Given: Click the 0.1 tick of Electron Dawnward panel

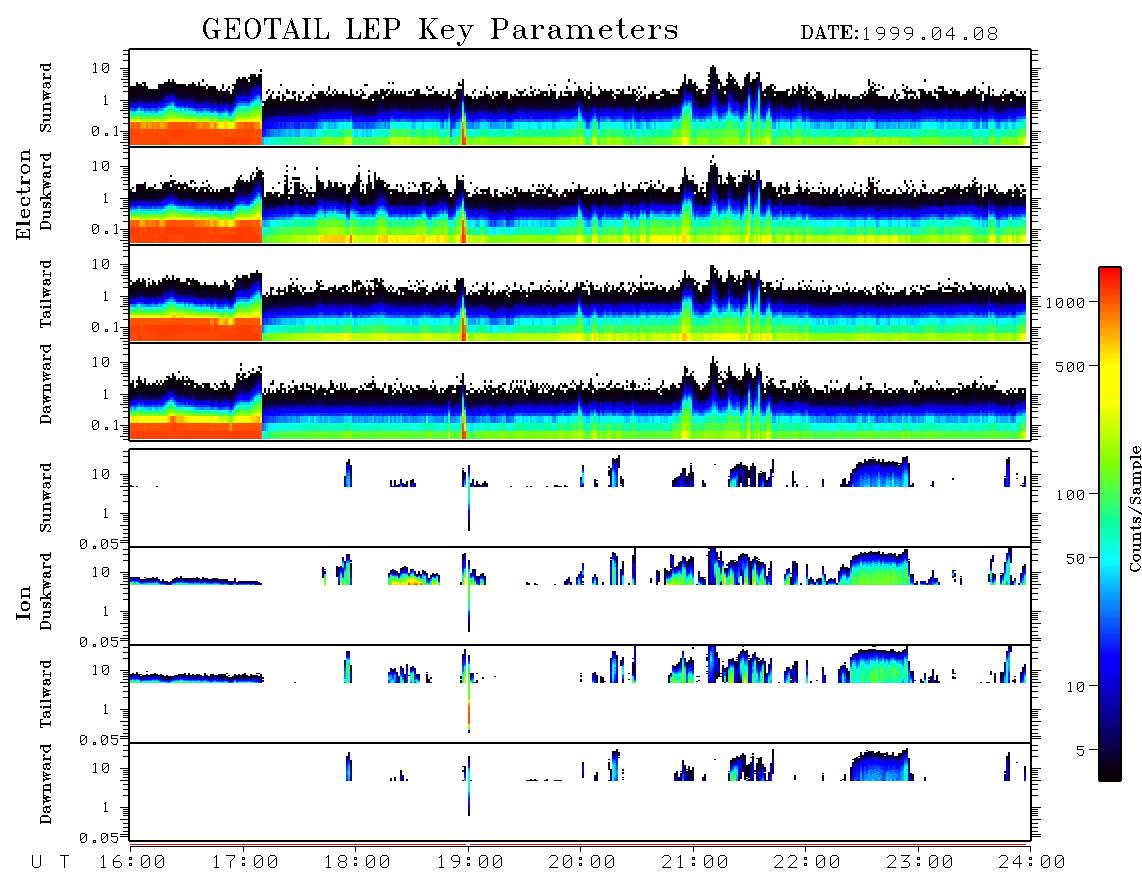Looking at the screenshot, I should click(x=105, y=425).
